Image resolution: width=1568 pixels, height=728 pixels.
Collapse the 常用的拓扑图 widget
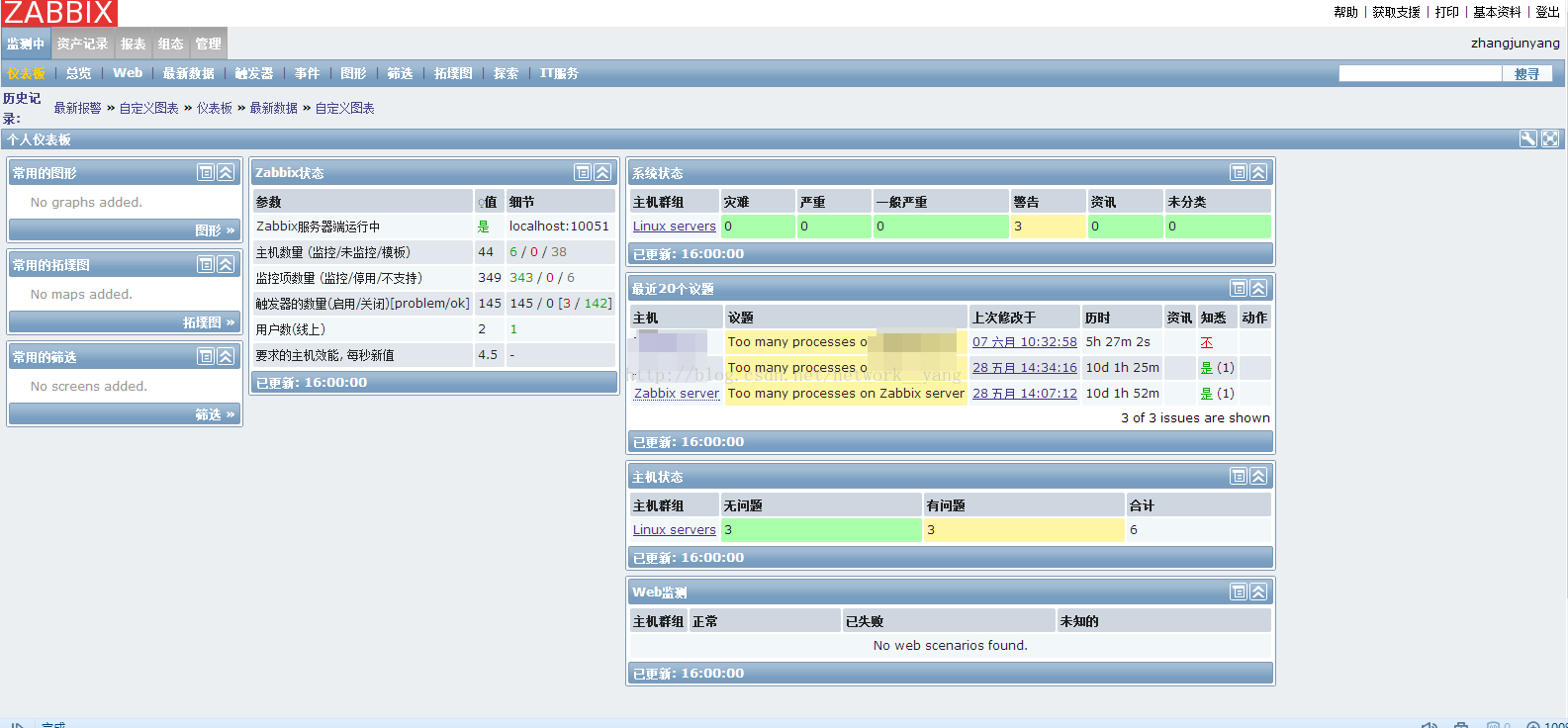226,264
